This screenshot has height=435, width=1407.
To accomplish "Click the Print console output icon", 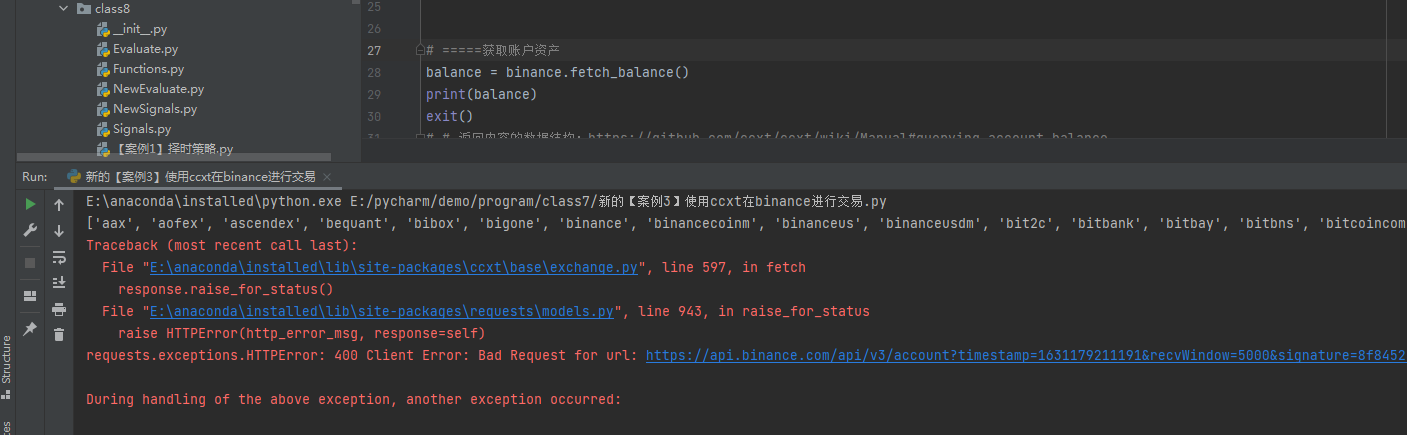I will [59, 309].
